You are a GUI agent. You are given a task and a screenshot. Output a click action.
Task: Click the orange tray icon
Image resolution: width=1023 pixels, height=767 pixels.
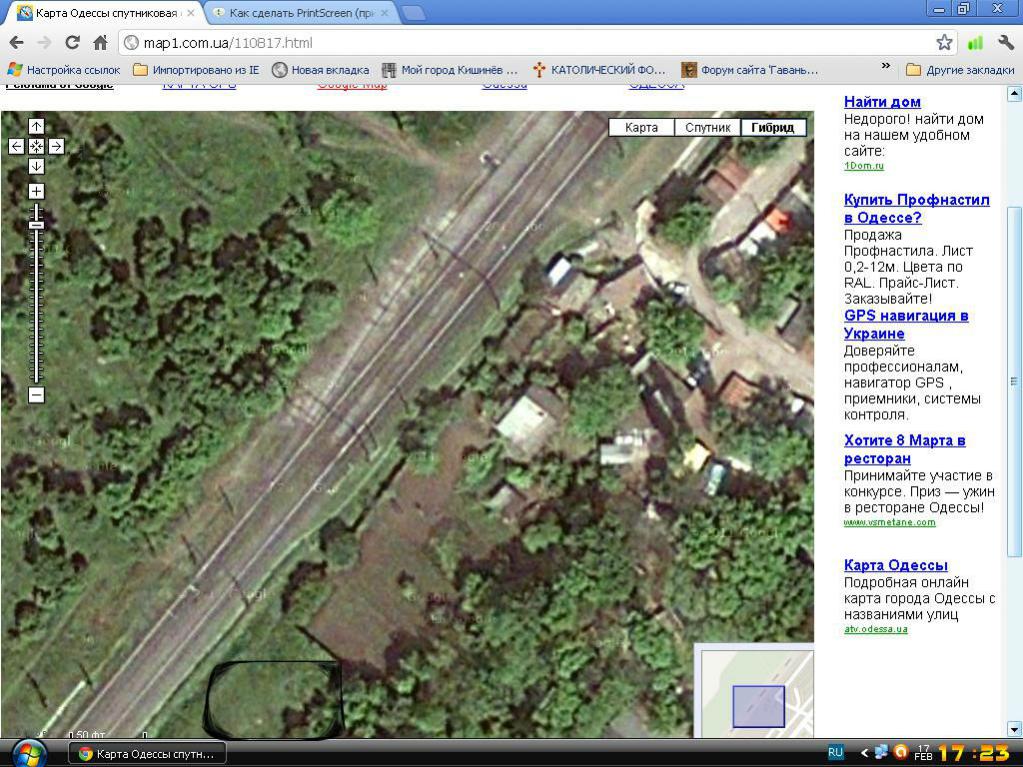coord(901,752)
